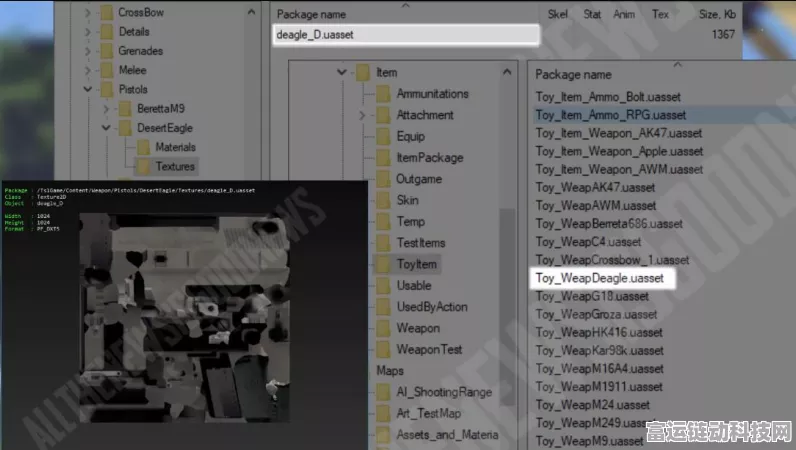Expand the CrossBow tree node
The height and width of the screenshot is (450, 796).
coord(87,12)
